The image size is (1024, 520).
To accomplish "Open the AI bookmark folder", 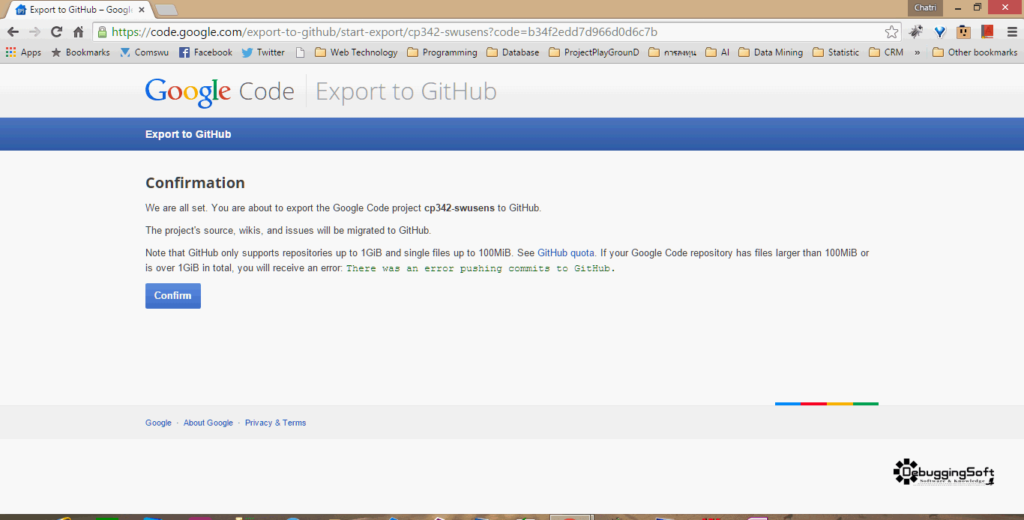I will click(717, 52).
